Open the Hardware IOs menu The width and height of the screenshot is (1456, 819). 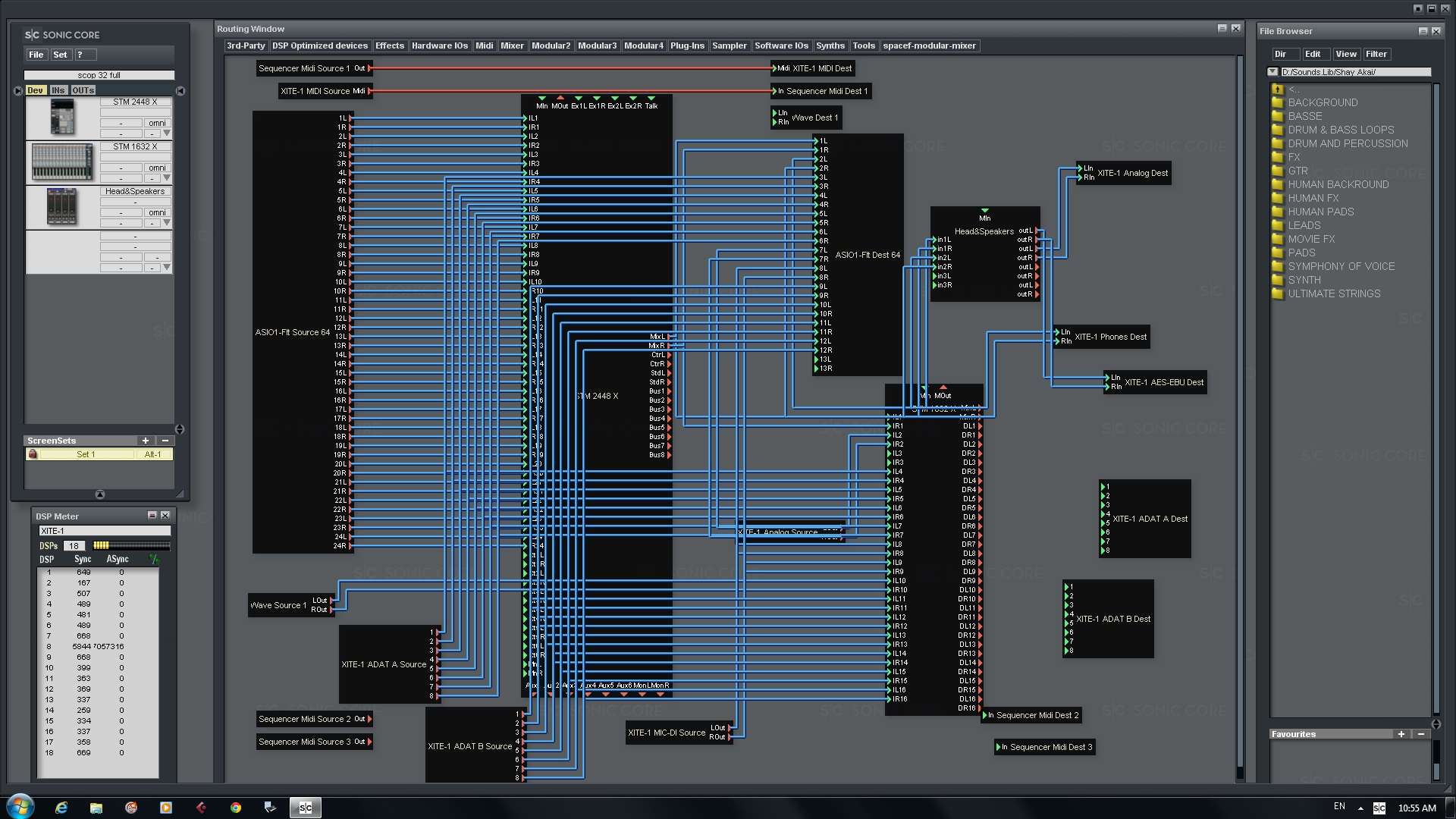coord(440,45)
